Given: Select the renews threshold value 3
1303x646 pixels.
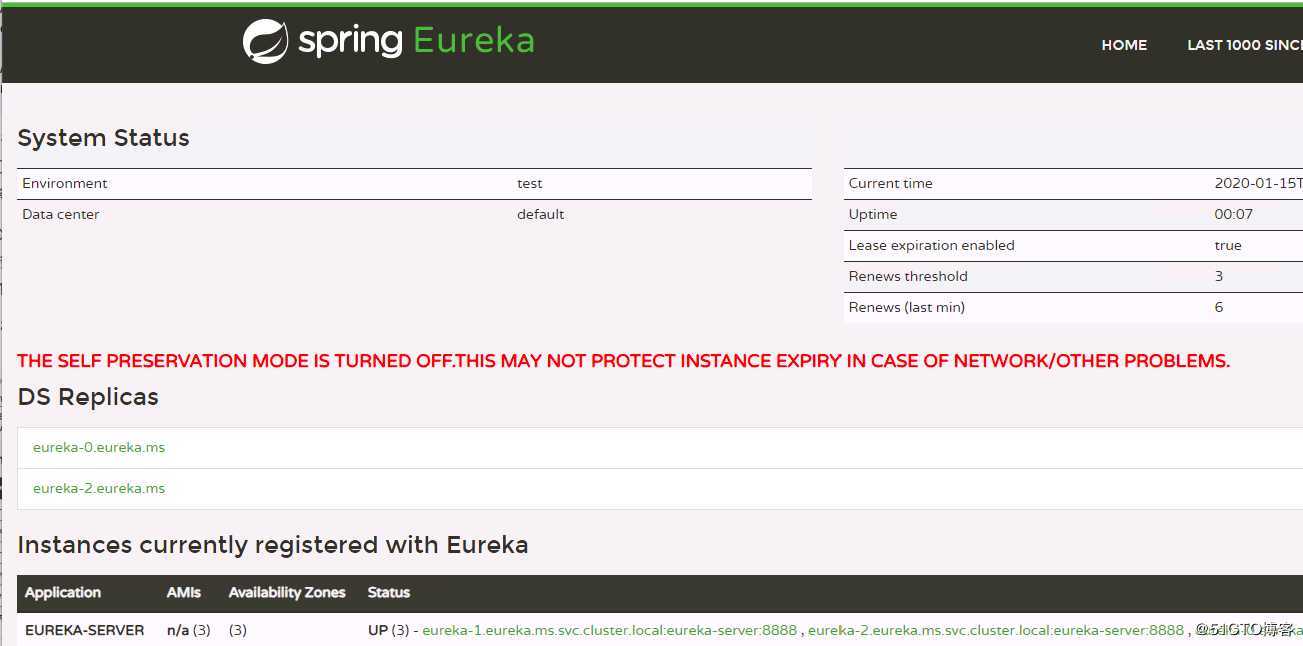Looking at the screenshot, I should [x=1219, y=276].
